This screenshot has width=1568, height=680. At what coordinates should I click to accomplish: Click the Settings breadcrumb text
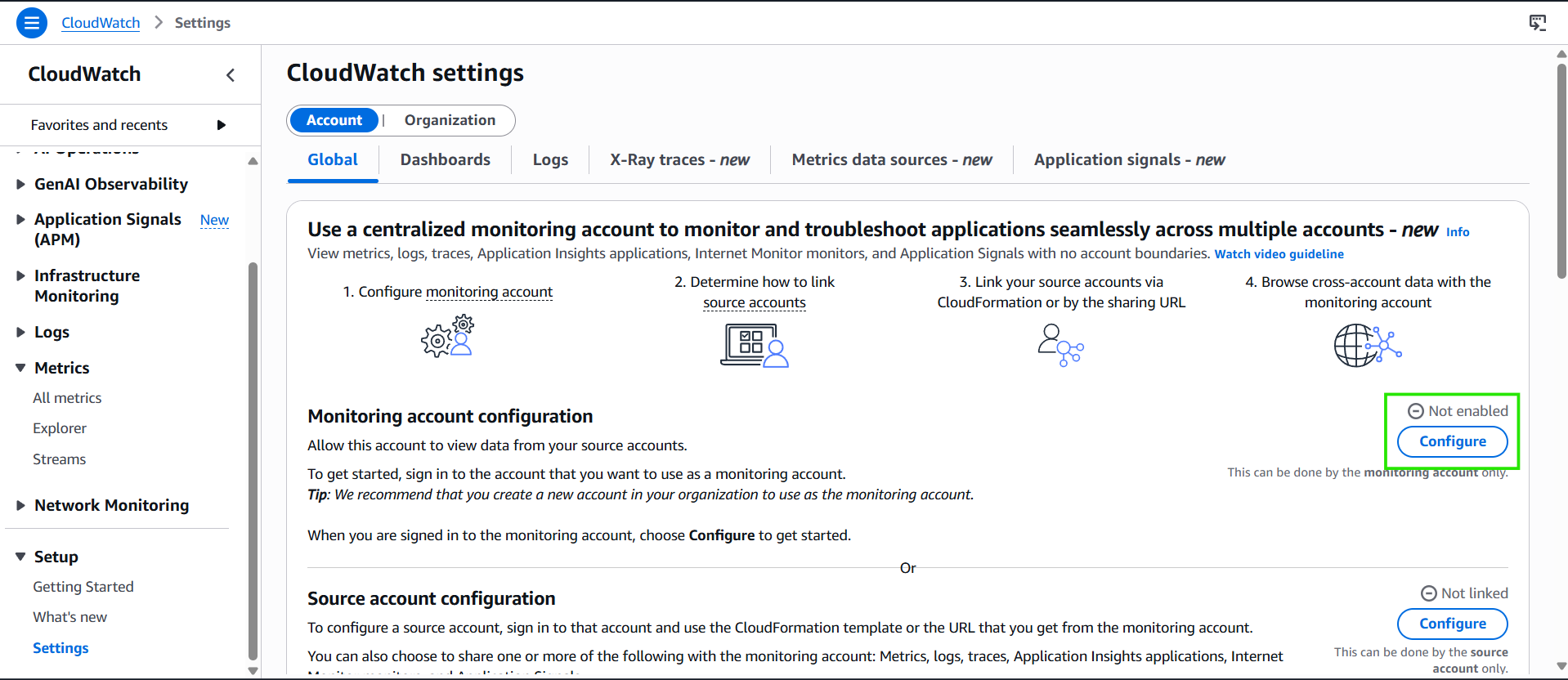pos(202,23)
